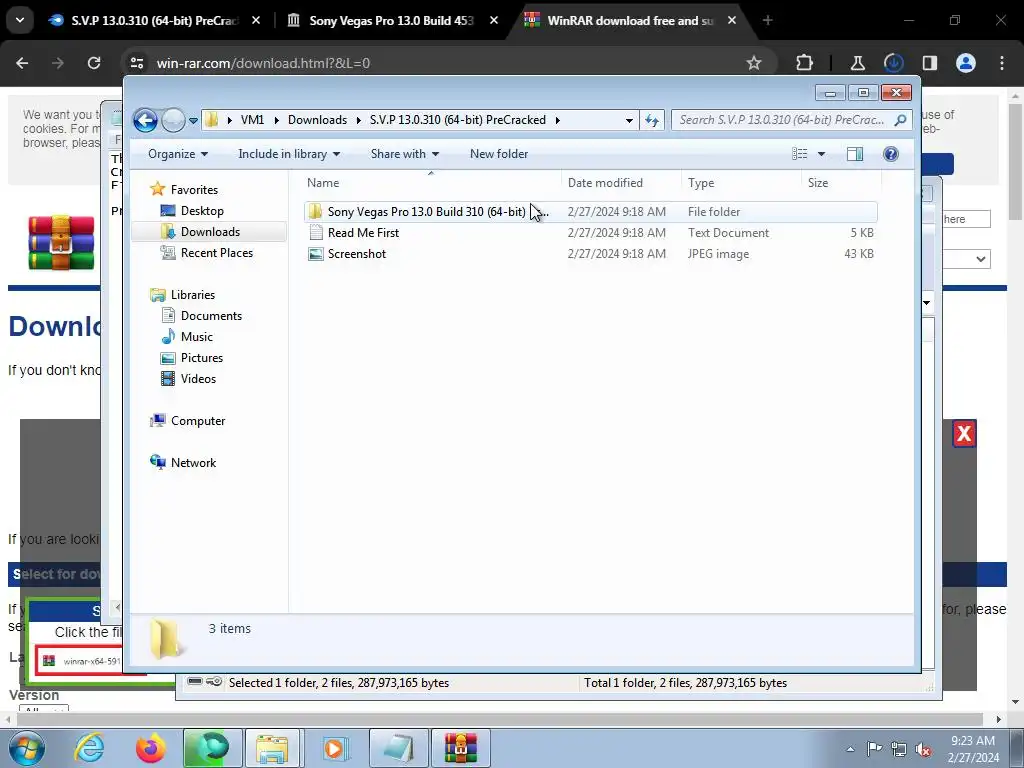This screenshot has width=1024, height=768.
Task: Open the Organize menu
Action: click(178, 154)
